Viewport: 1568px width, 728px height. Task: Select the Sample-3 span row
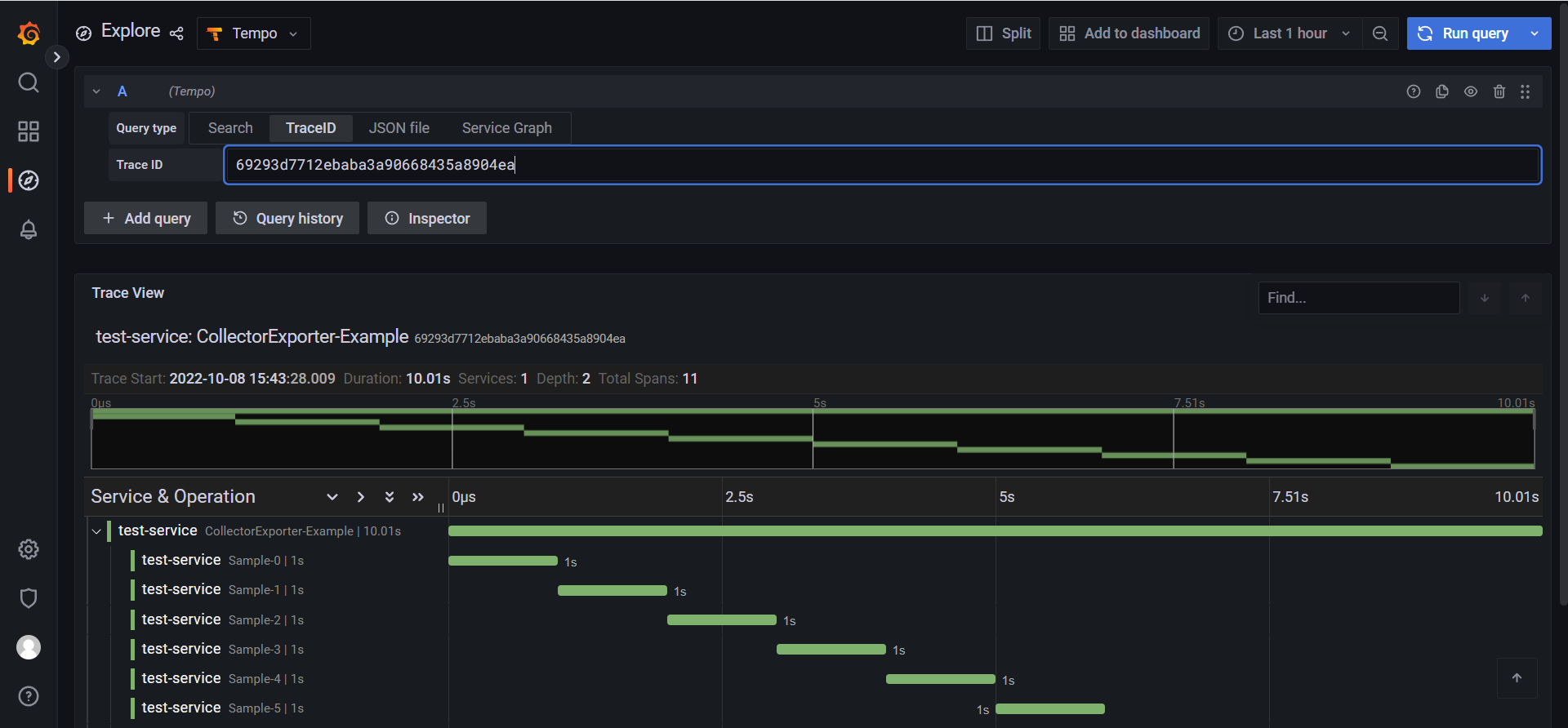pyautogui.click(x=266, y=649)
